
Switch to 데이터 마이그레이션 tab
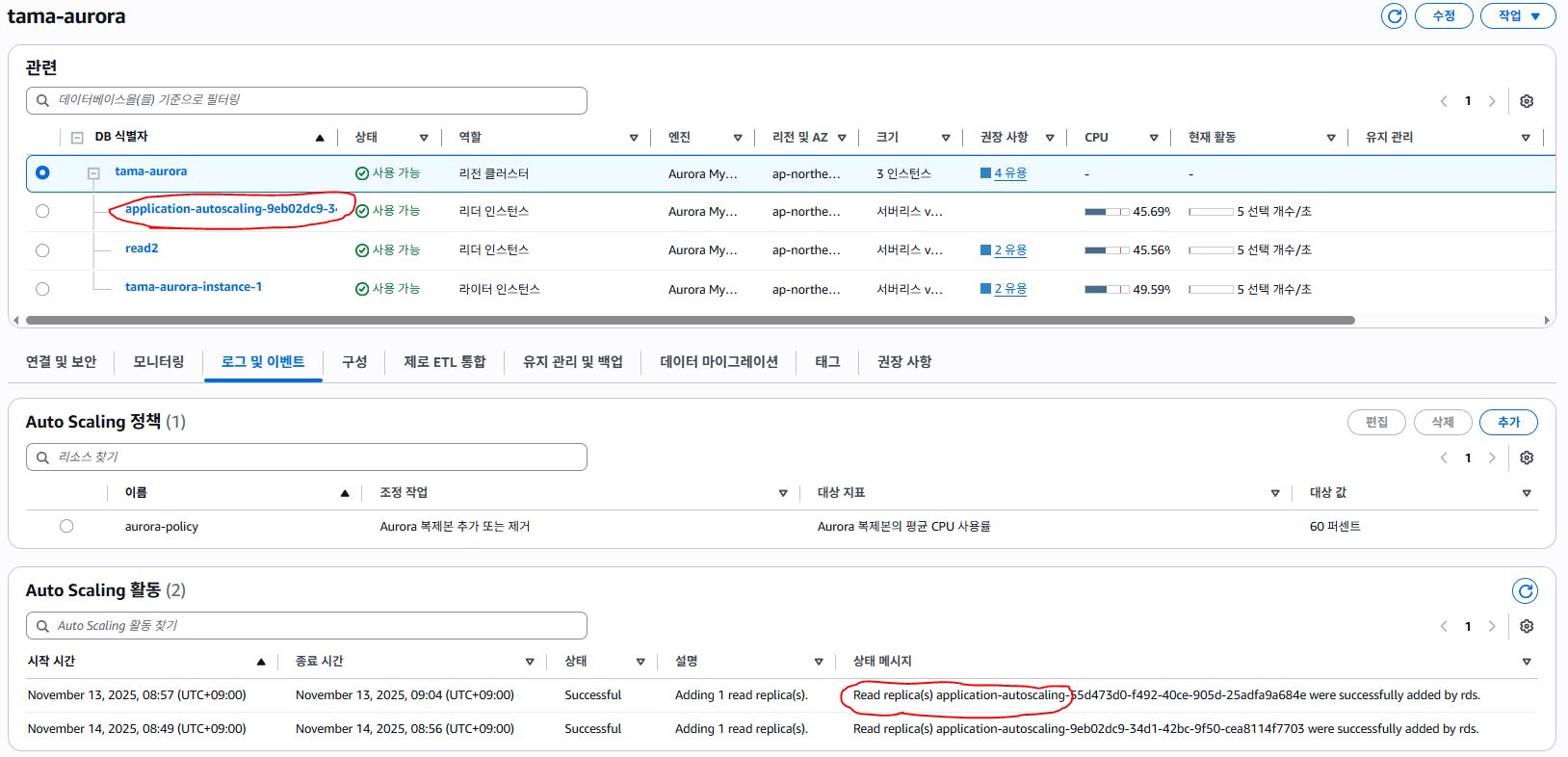[719, 362]
